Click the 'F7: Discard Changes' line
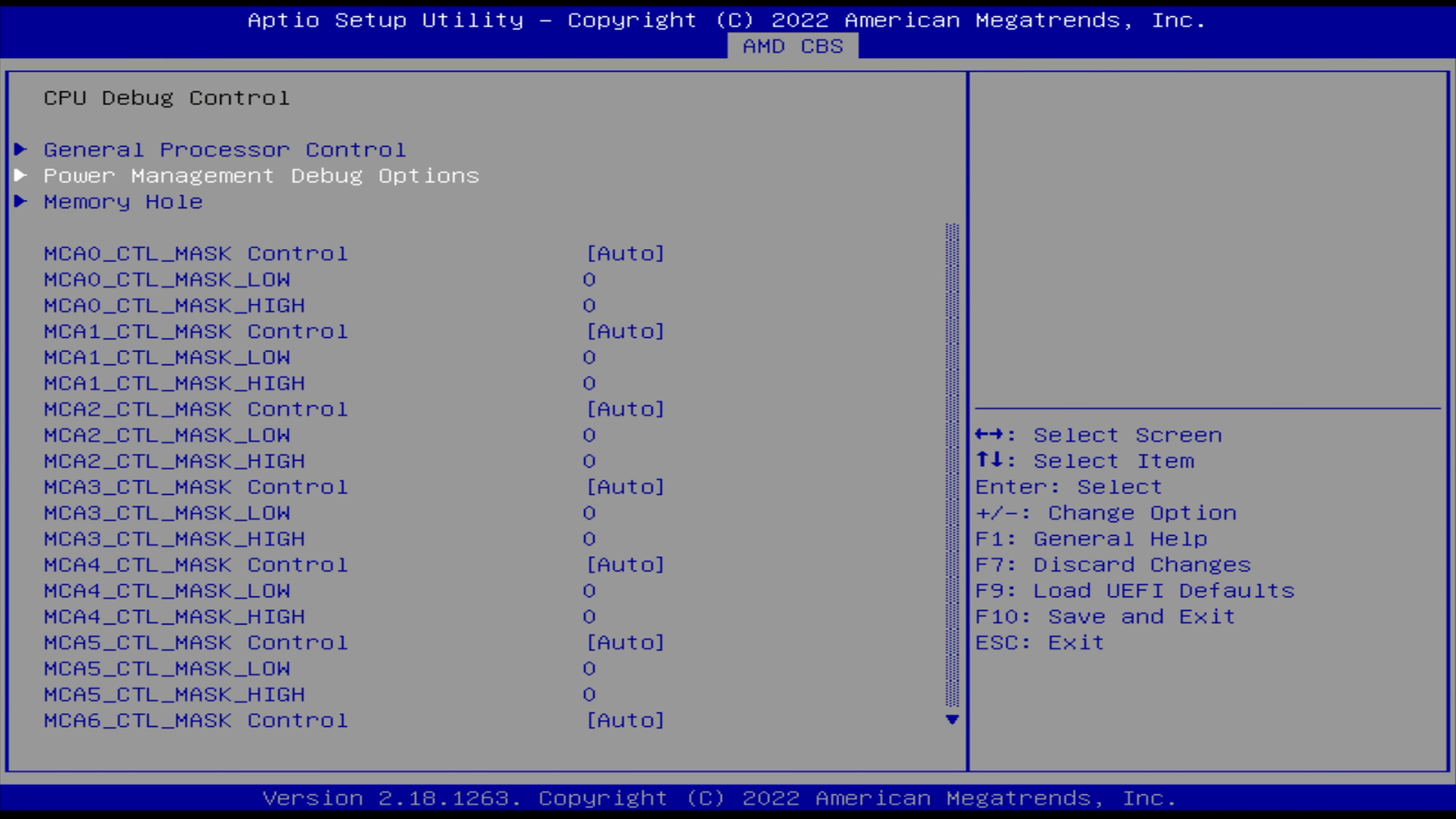1456x819 pixels. click(1114, 565)
